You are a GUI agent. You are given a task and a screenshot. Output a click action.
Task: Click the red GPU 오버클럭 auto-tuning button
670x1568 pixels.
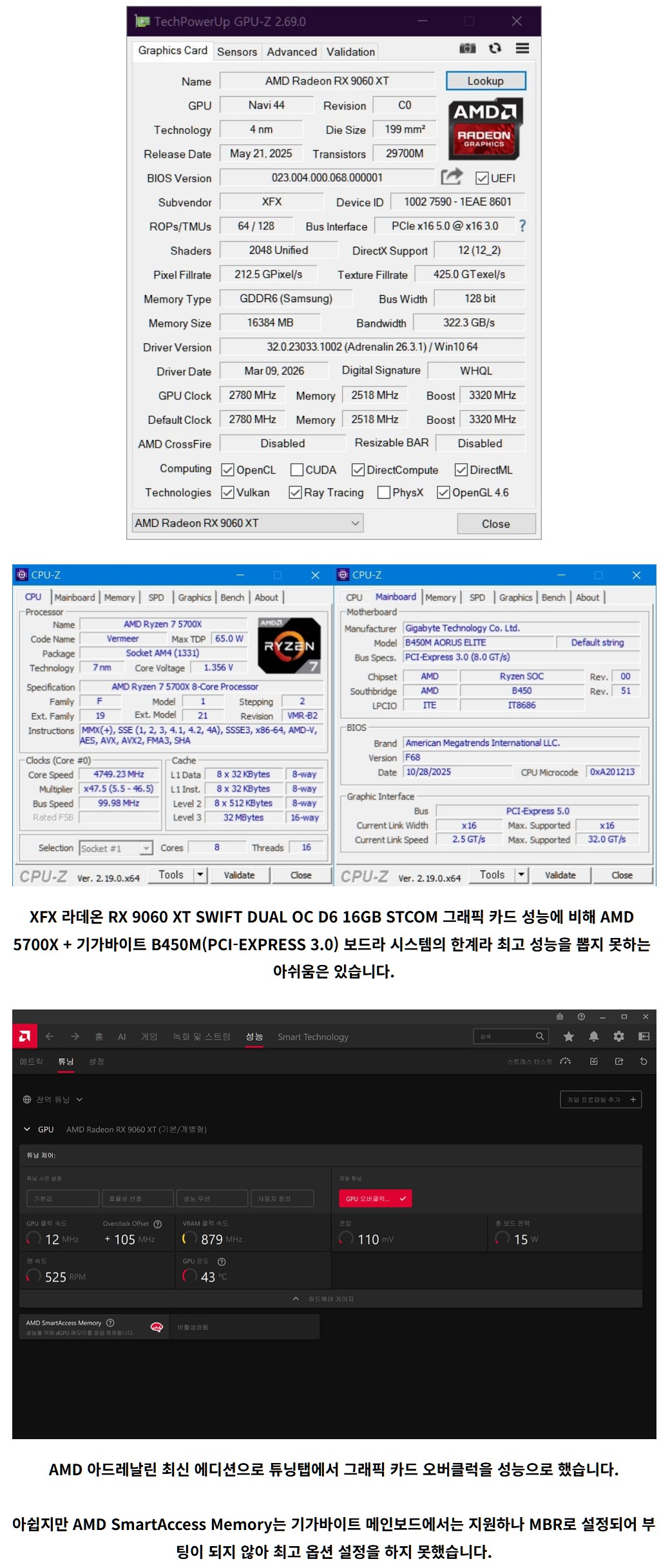[x=375, y=1198]
